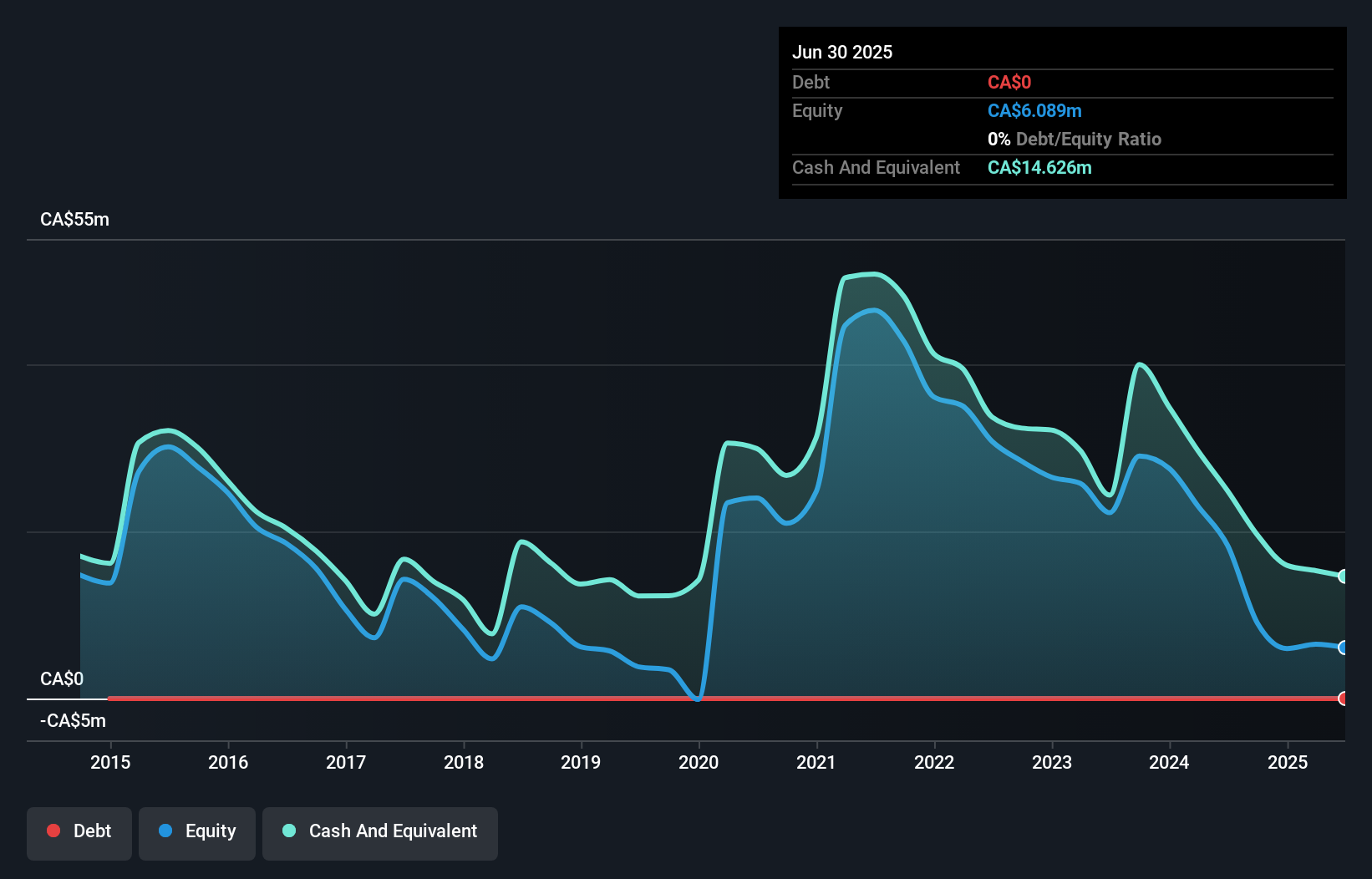
Task: Toggle the Cash And Equivalent series visibility
Action: point(380,832)
